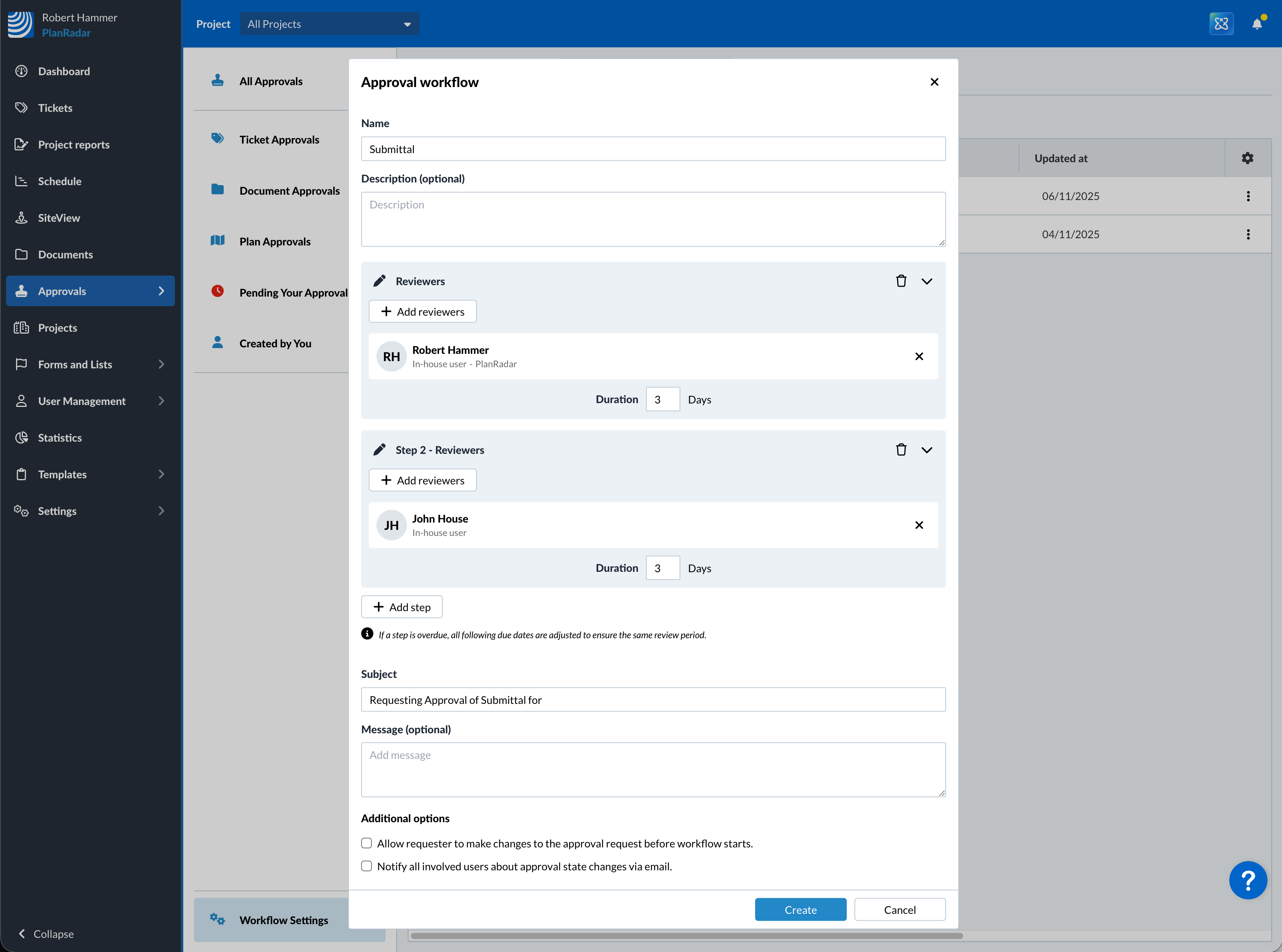The height and width of the screenshot is (952, 1282).
Task: Delete Step 2 using its trash icon
Action: pos(901,450)
